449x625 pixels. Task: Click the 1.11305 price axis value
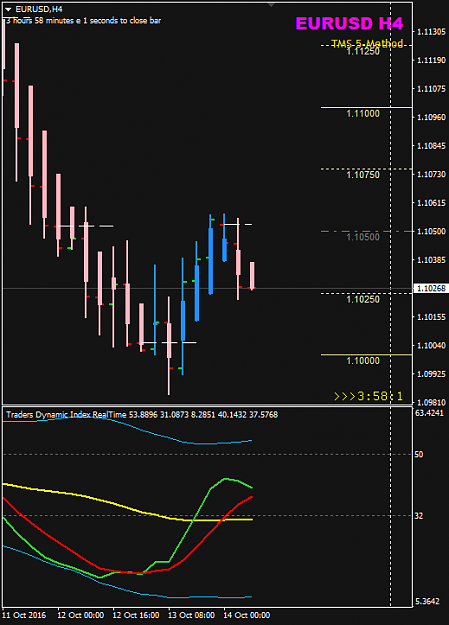tap(431, 32)
